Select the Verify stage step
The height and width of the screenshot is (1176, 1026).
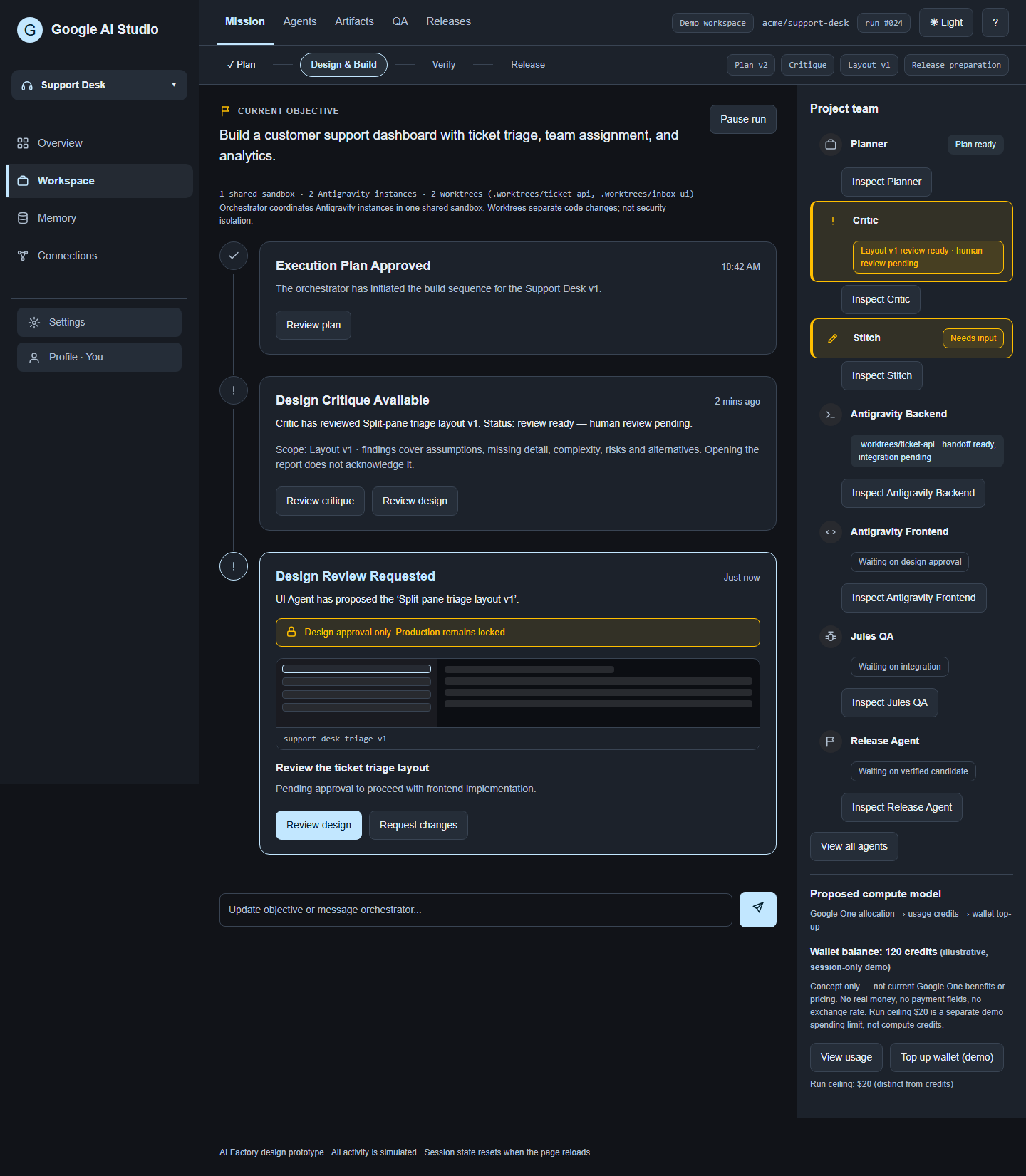(x=444, y=65)
